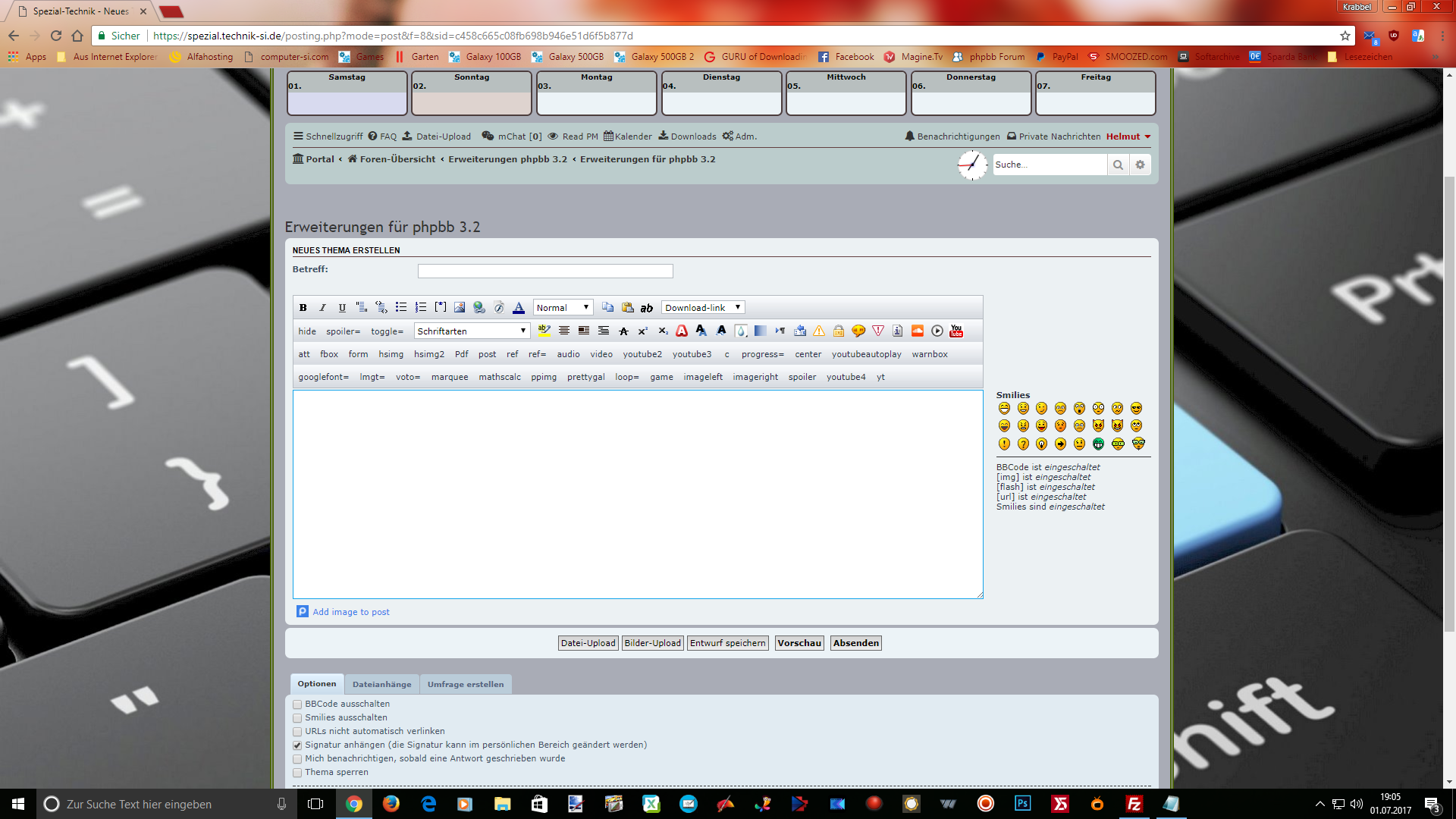Enable BBCode ausschalten checkbox
1456x819 pixels.
pos(298,704)
